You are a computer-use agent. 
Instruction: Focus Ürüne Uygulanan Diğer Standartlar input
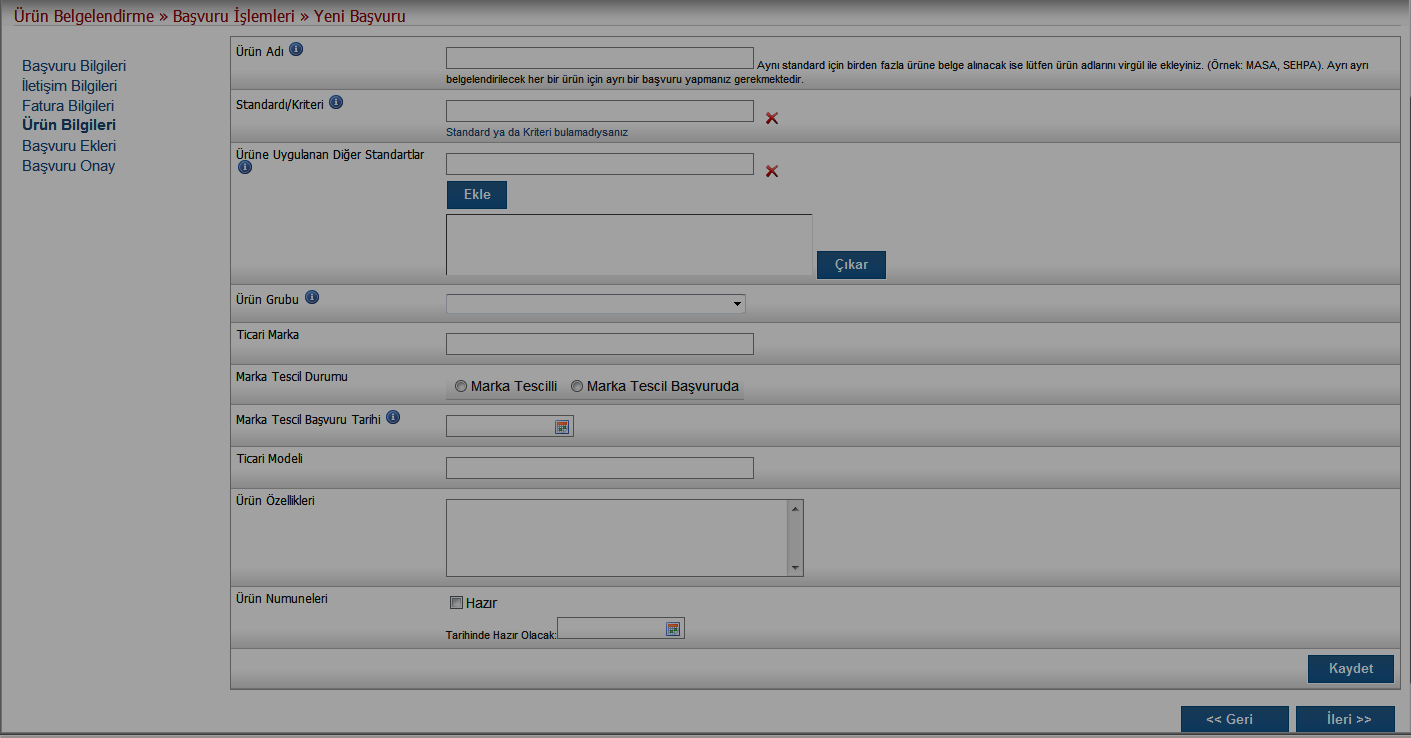[x=600, y=164]
